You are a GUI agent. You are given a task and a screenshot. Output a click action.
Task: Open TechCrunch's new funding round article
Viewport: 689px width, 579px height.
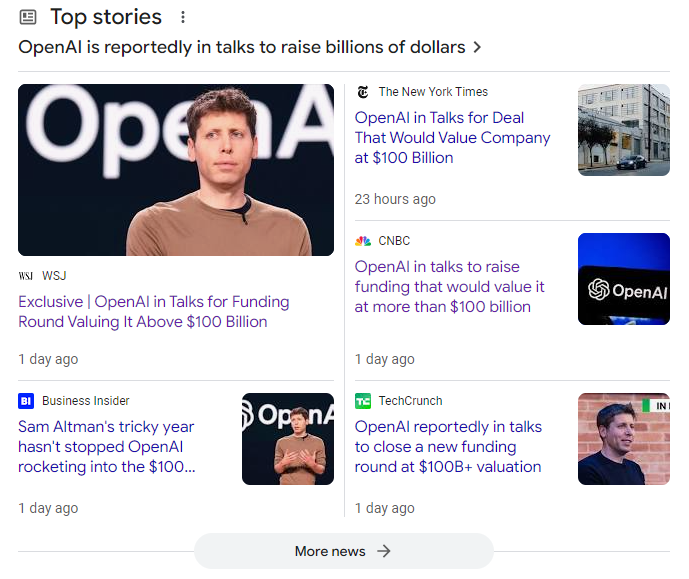click(448, 447)
